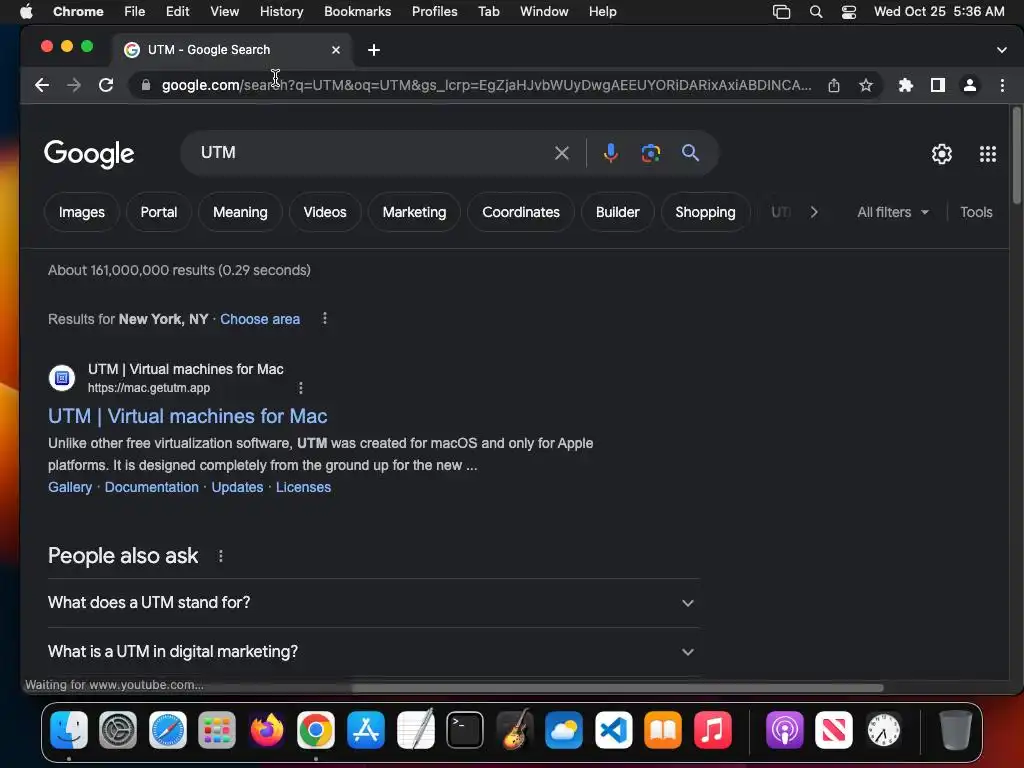Click the address bar URL

click(487, 85)
